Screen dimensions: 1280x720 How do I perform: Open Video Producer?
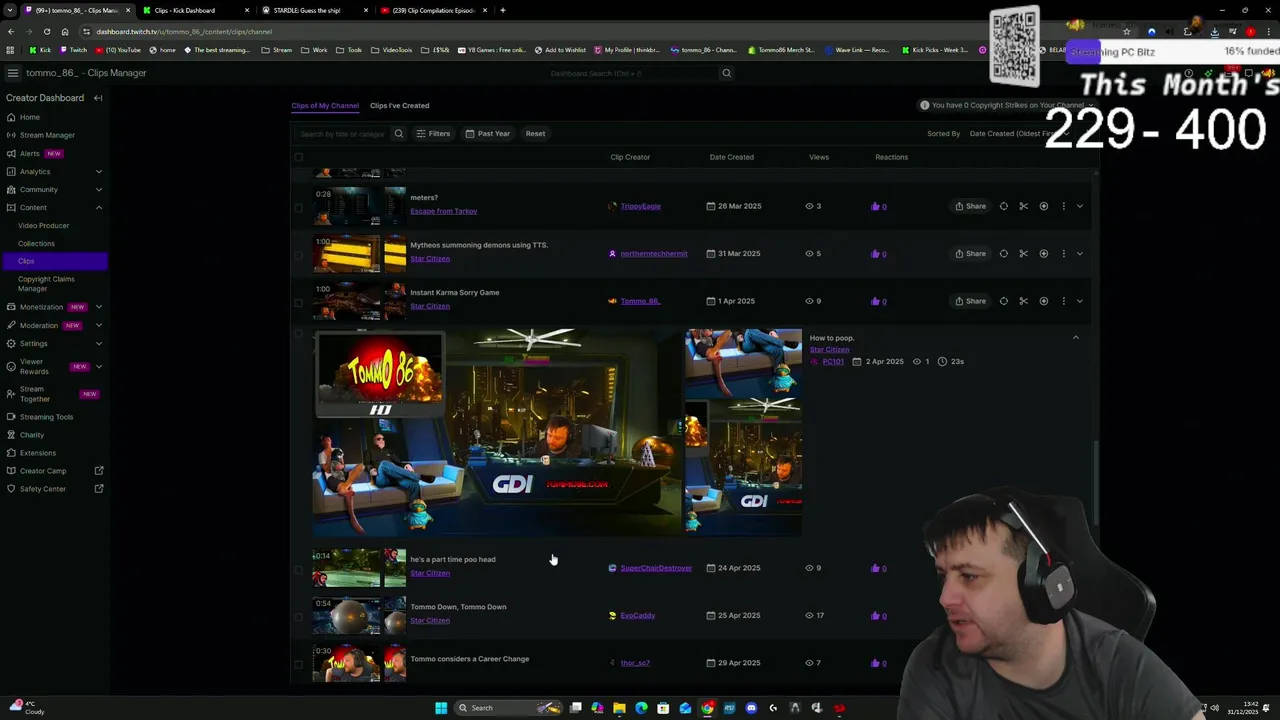(43, 225)
